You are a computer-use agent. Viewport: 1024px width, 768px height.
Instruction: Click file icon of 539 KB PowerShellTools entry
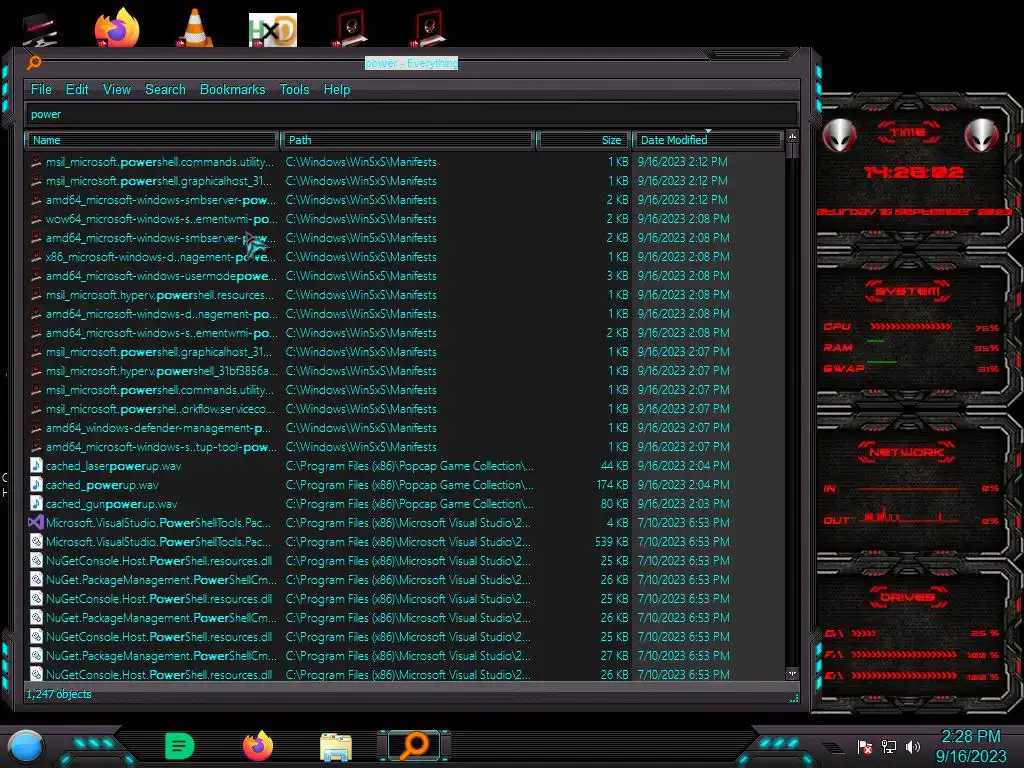[x=36, y=541]
